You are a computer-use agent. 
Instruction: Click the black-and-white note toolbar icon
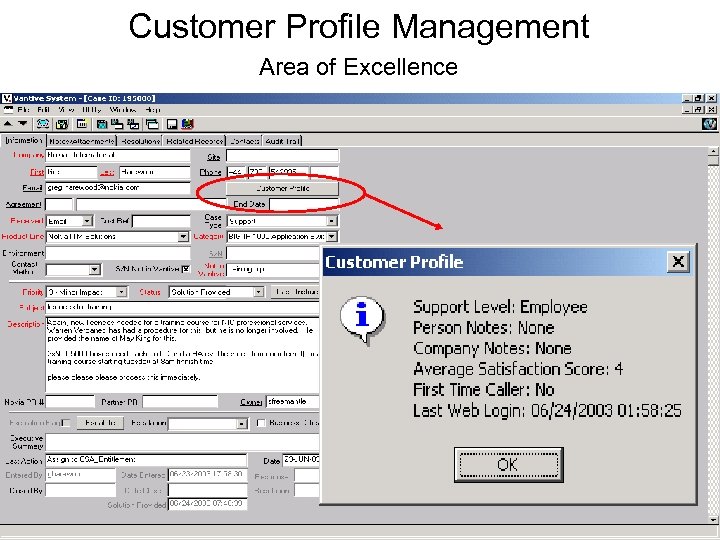click(x=172, y=124)
